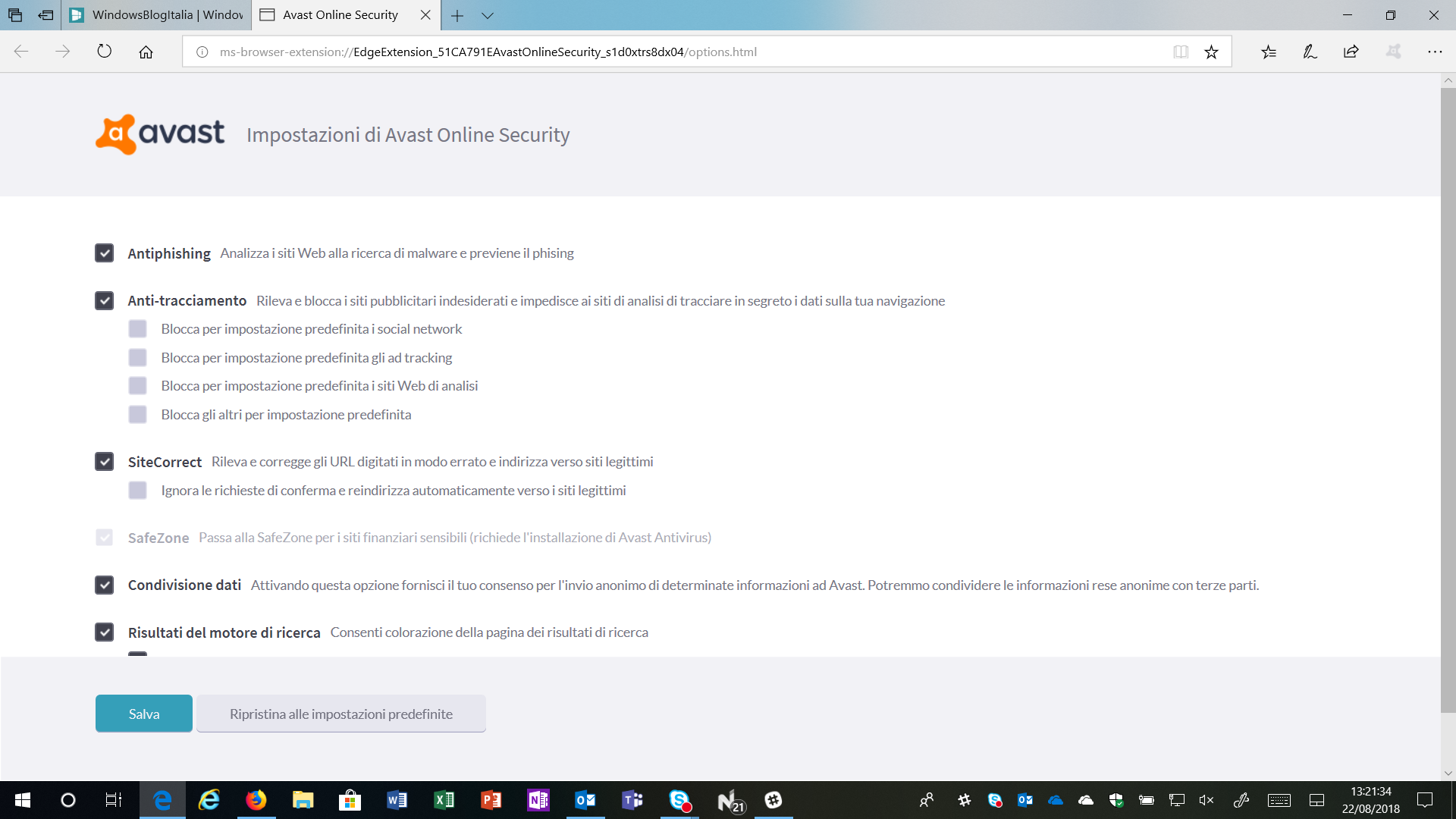
Task: Enable blocking ad tracking by default
Action: (x=137, y=357)
